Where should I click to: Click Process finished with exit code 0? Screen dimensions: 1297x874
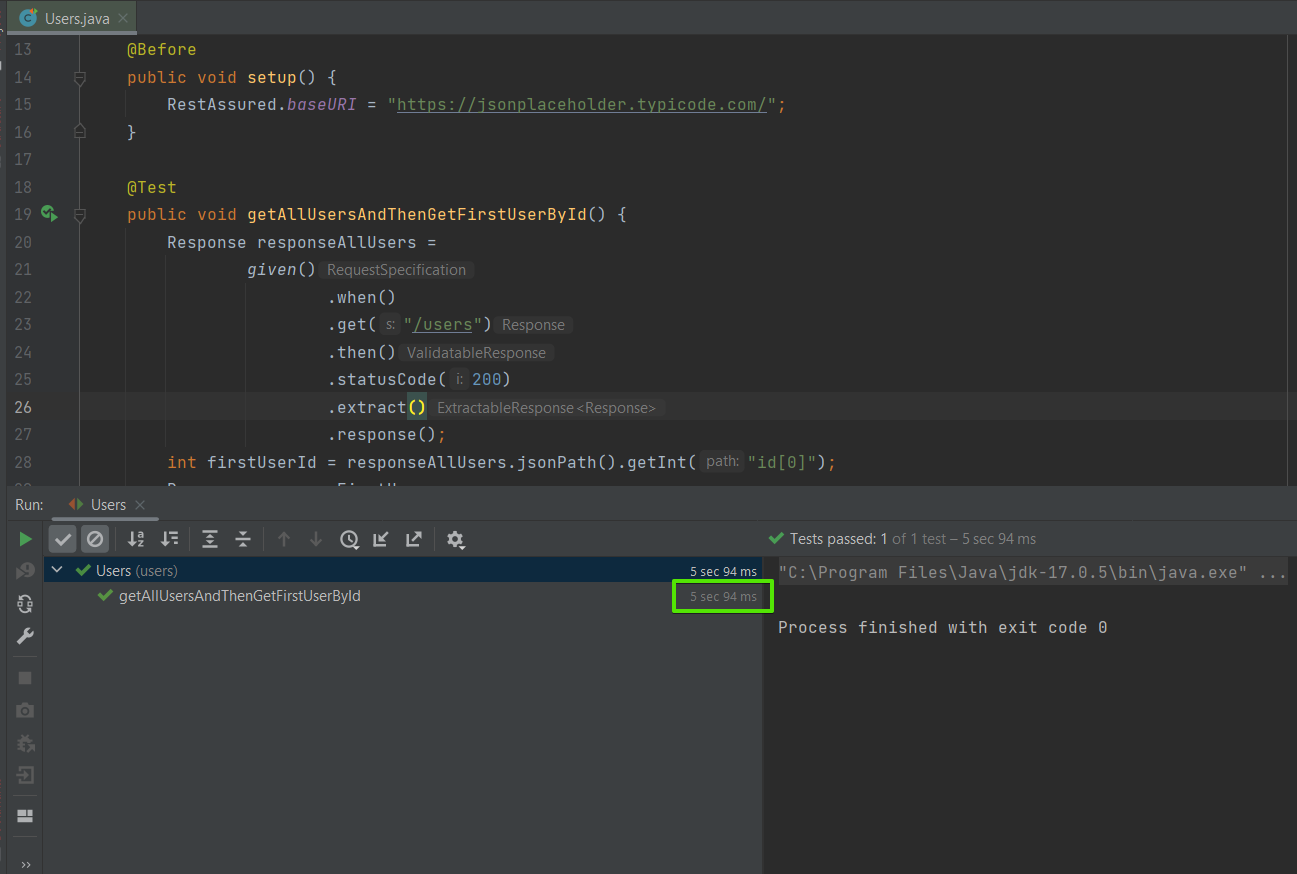[943, 628]
